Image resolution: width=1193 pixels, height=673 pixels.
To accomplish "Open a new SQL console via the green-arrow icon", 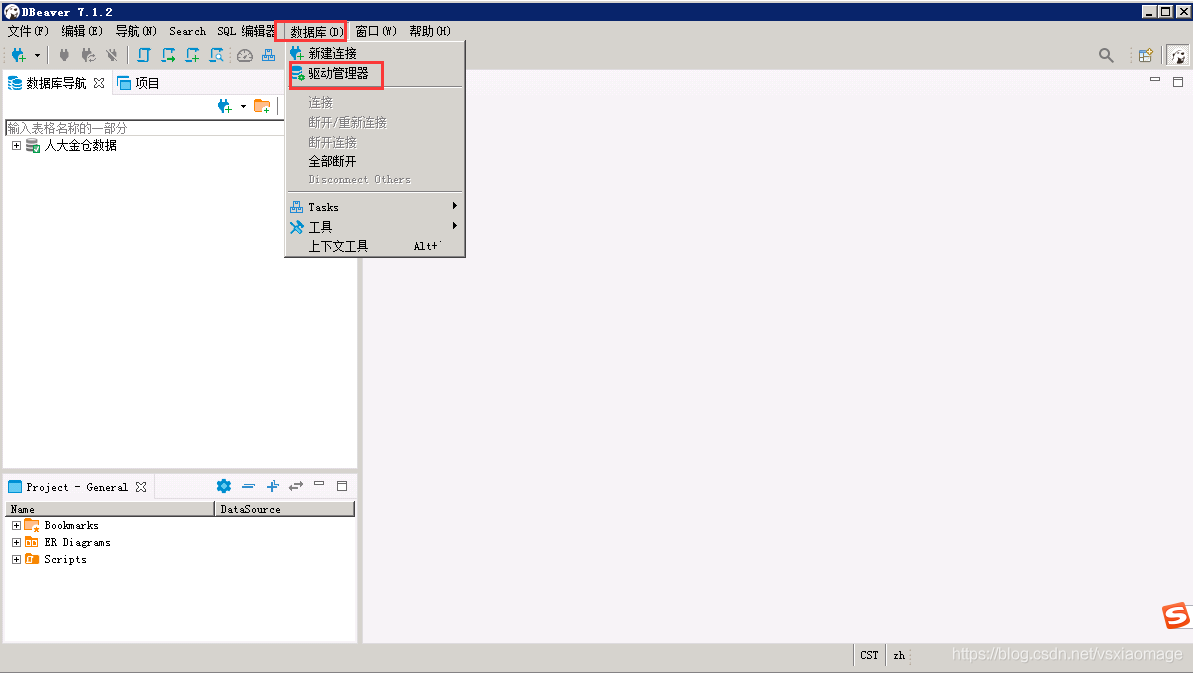I will [x=168, y=55].
